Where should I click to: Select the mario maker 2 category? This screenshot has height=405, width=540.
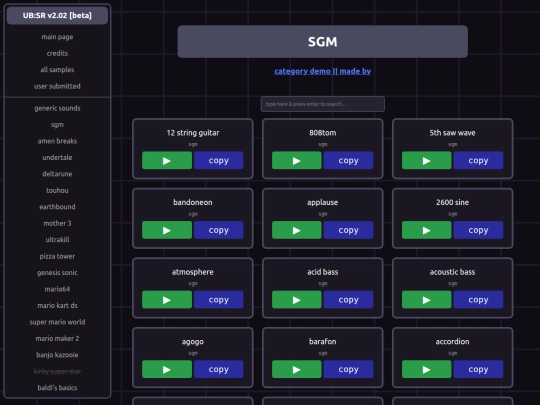tap(57, 339)
